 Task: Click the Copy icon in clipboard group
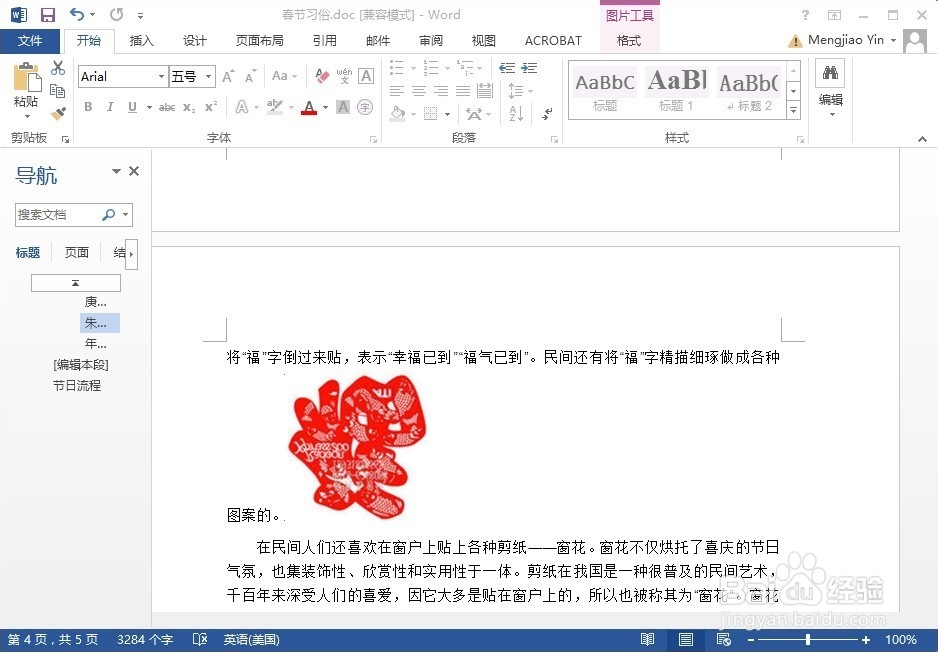tap(57, 91)
